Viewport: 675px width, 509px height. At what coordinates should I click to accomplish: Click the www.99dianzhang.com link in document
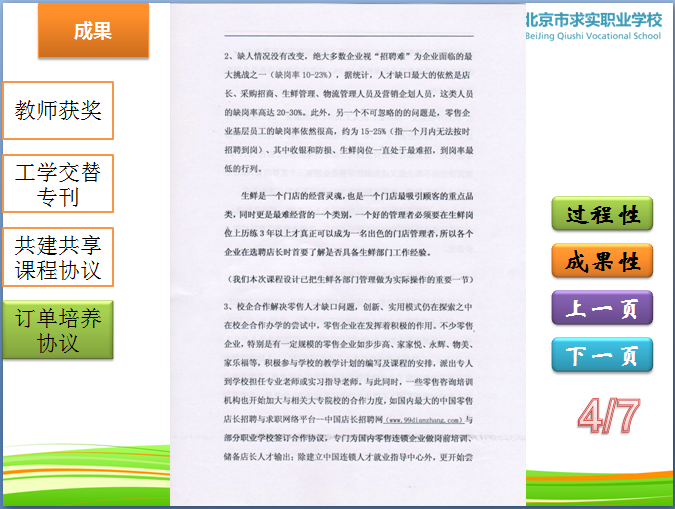pos(424,420)
